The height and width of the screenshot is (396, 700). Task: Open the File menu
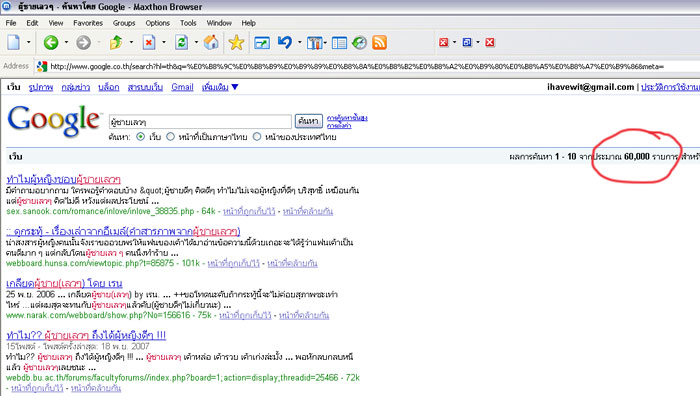point(11,23)
